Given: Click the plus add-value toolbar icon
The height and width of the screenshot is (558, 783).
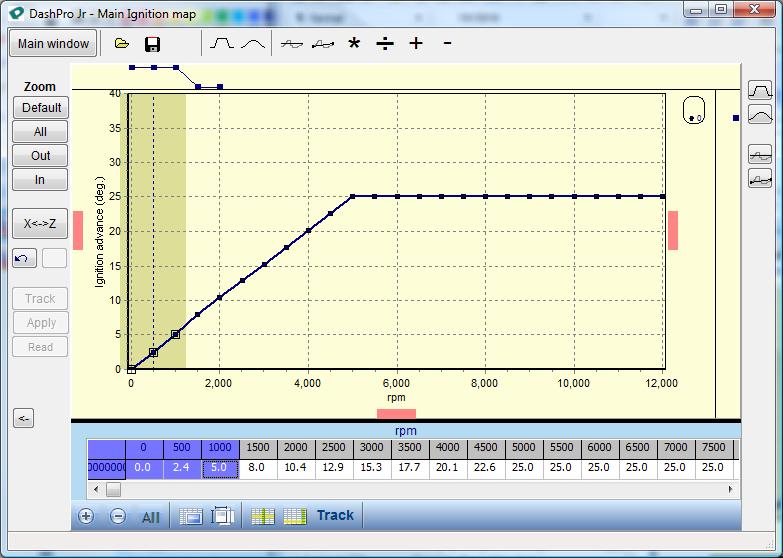Looking at the screenshot, I should pos(416,44).
